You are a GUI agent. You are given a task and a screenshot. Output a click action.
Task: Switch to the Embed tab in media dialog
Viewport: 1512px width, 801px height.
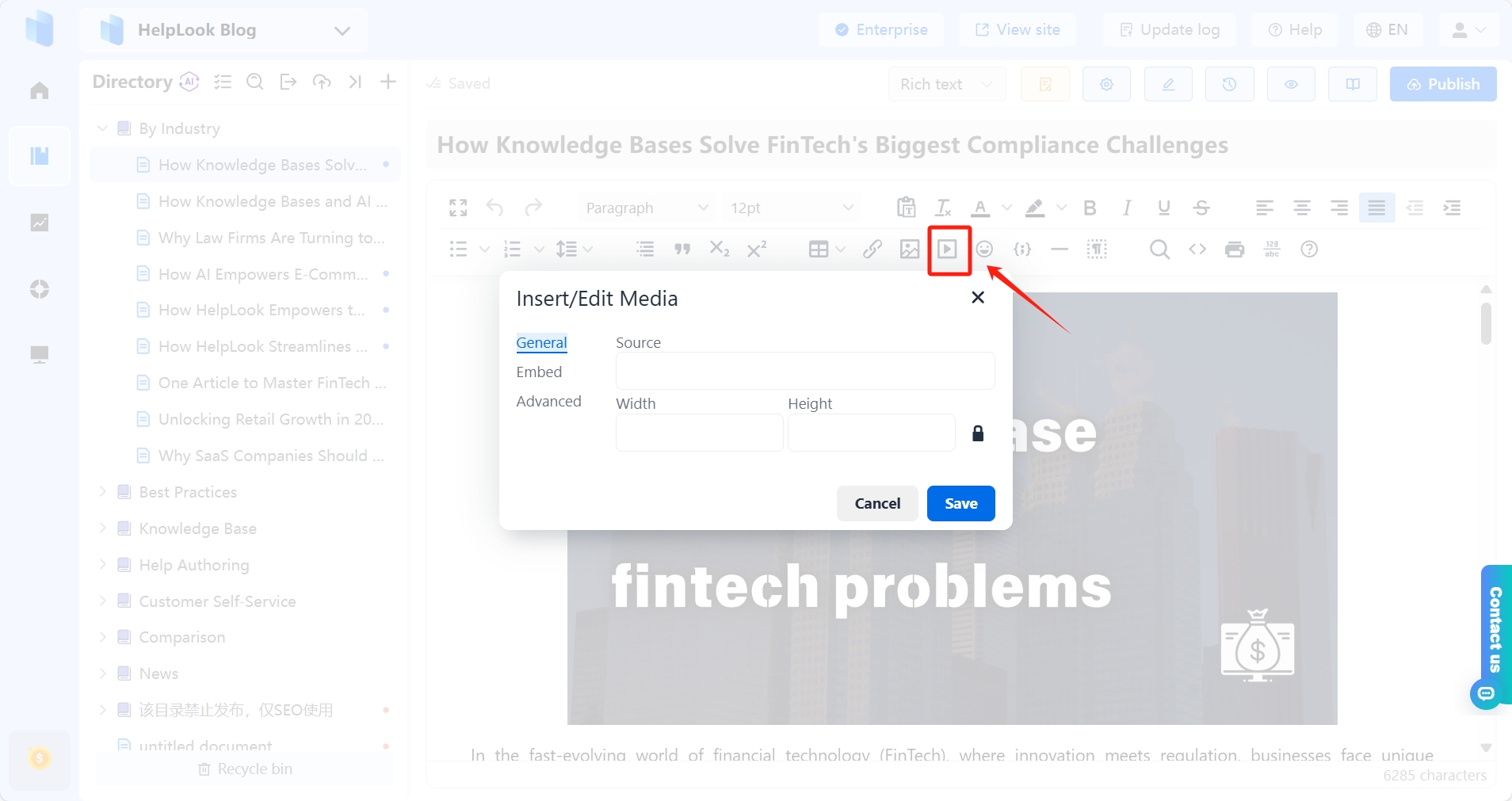(539, 372)
